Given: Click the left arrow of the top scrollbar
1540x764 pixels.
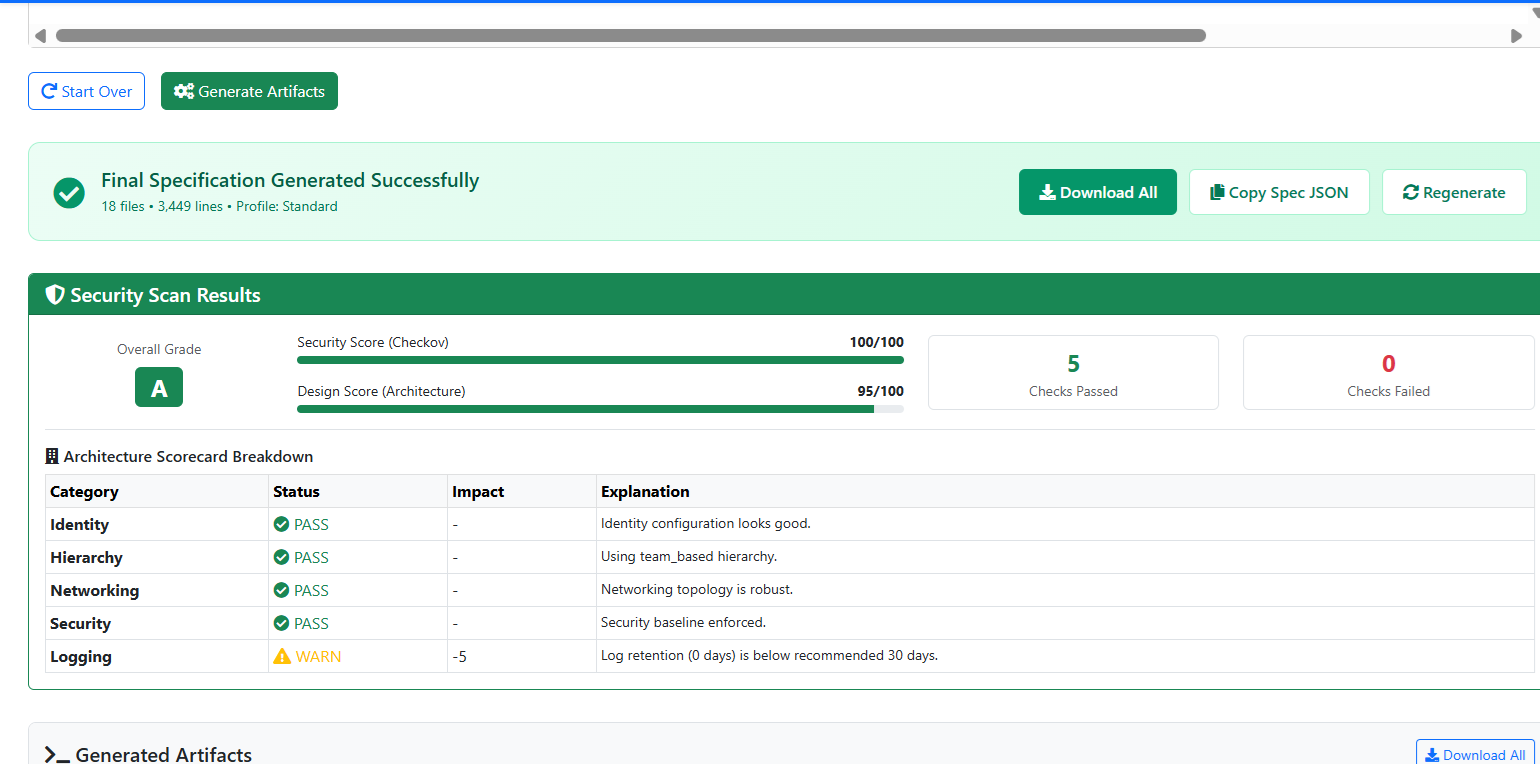Looking at the screenshot, I should 40,35.
